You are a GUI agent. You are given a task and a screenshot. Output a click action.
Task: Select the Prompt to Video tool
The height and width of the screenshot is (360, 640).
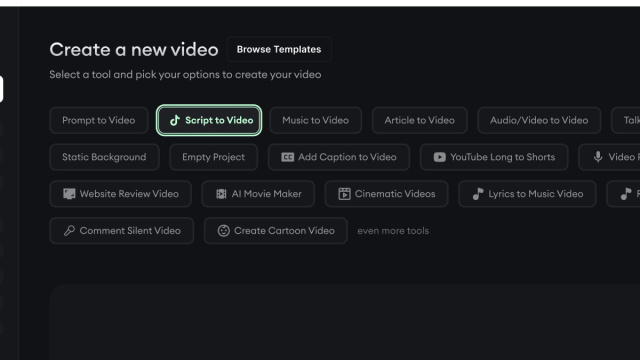[99, 120]
